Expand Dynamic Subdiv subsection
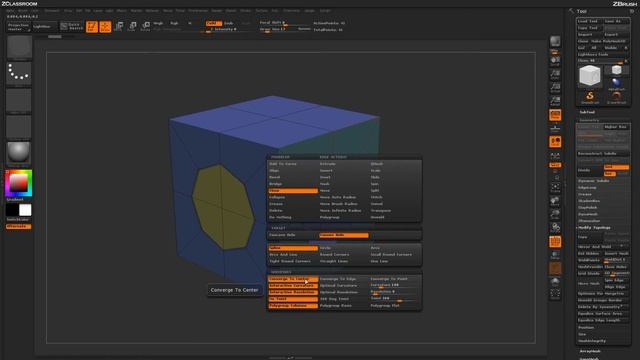The width and height of the screenshot is (640, 360). coord(594,181)
